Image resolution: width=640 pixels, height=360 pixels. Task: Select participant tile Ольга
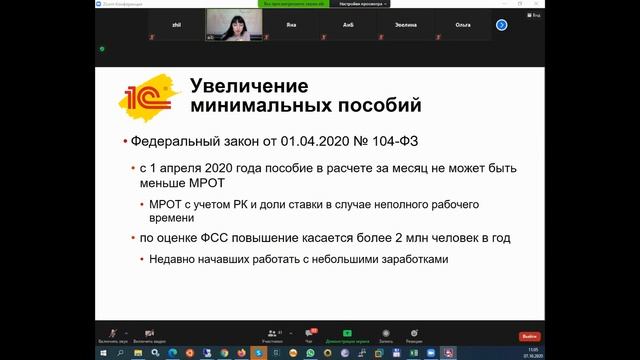pos(463,25)
